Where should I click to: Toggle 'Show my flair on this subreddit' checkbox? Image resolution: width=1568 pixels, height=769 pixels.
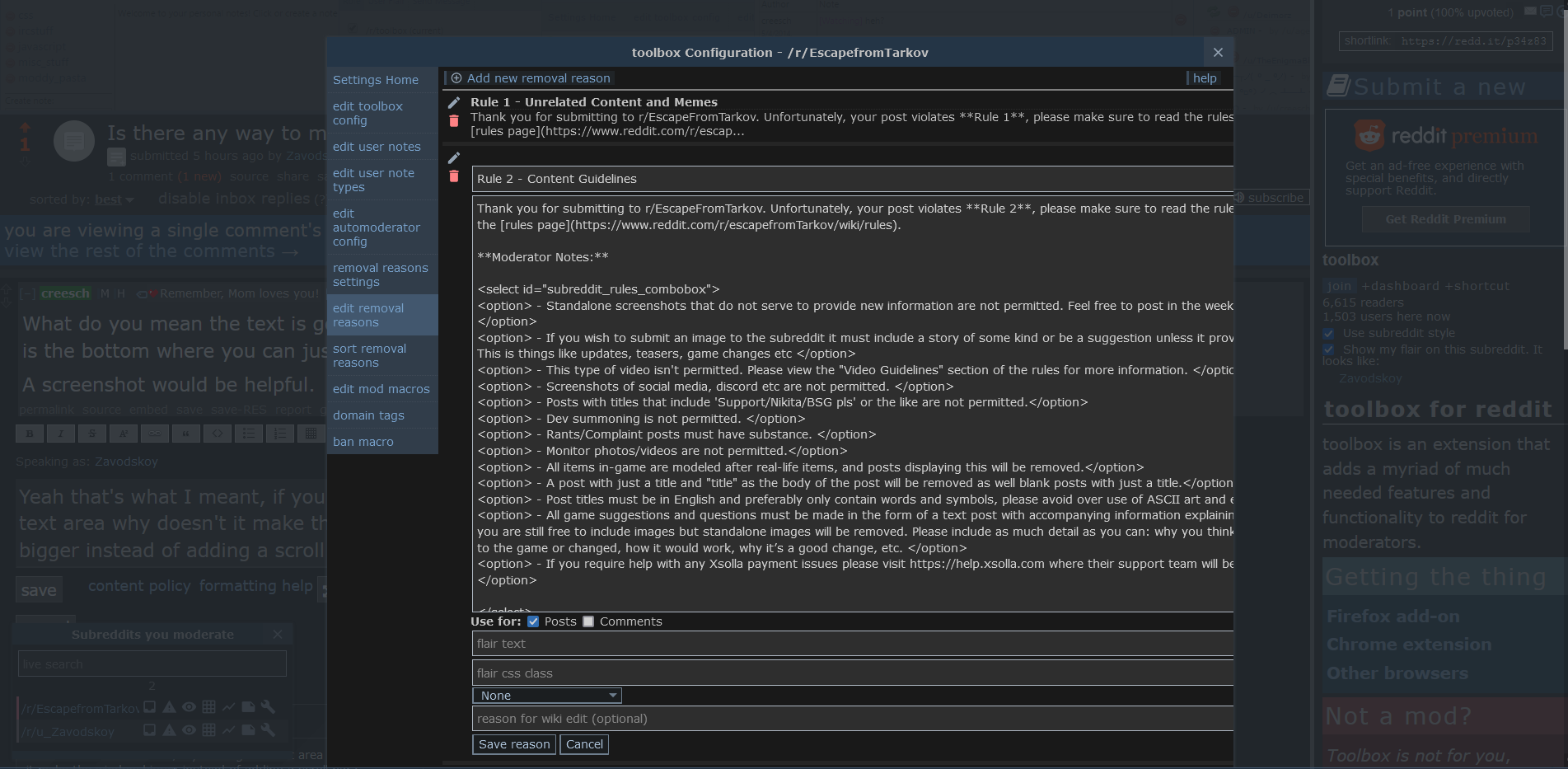click(1328, 349)
